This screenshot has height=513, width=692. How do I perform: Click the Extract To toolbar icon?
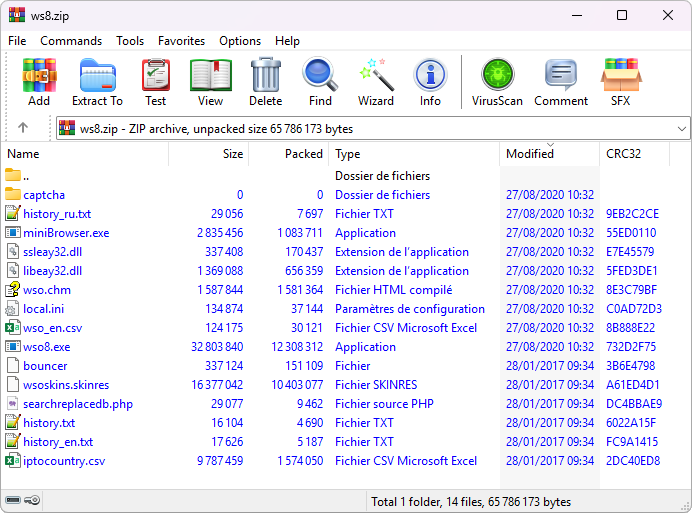pos(97,82)
